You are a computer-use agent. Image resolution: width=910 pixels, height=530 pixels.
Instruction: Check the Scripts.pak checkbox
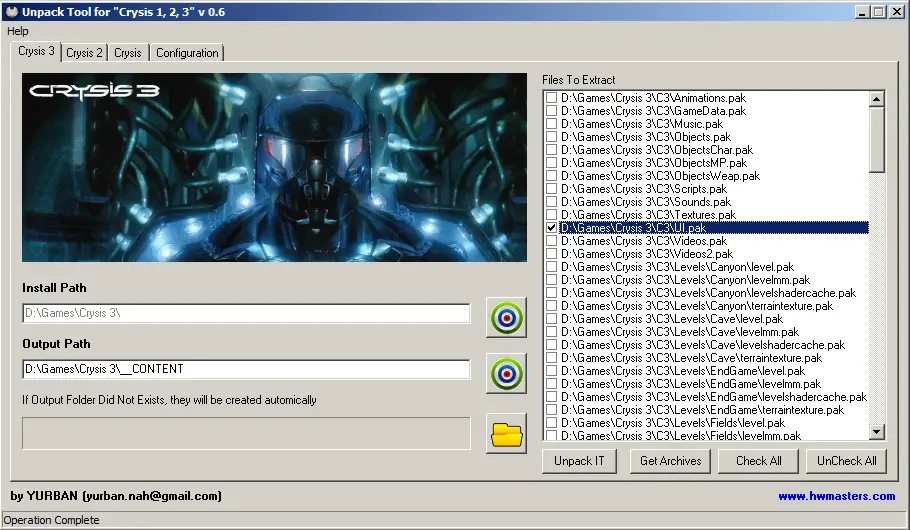coord(551,189)
